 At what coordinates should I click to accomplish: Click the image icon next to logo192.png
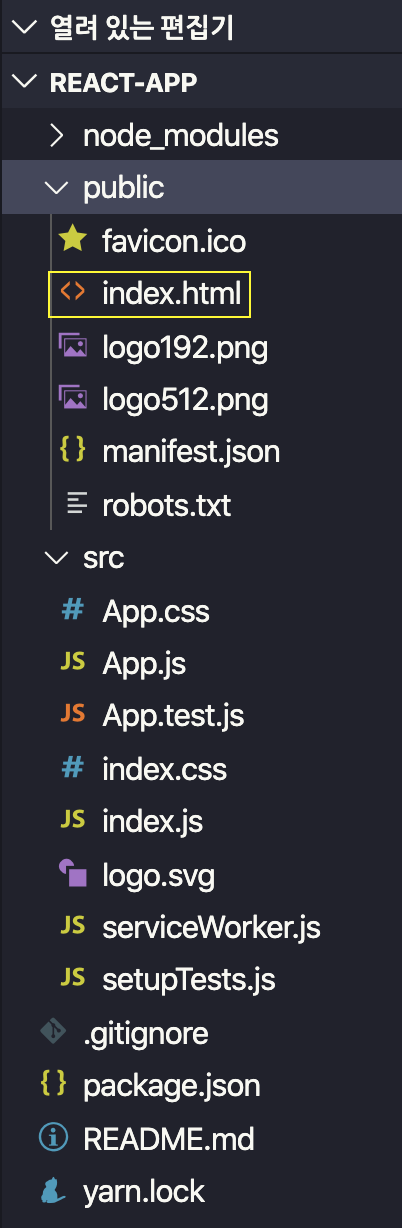click(72, 346)
